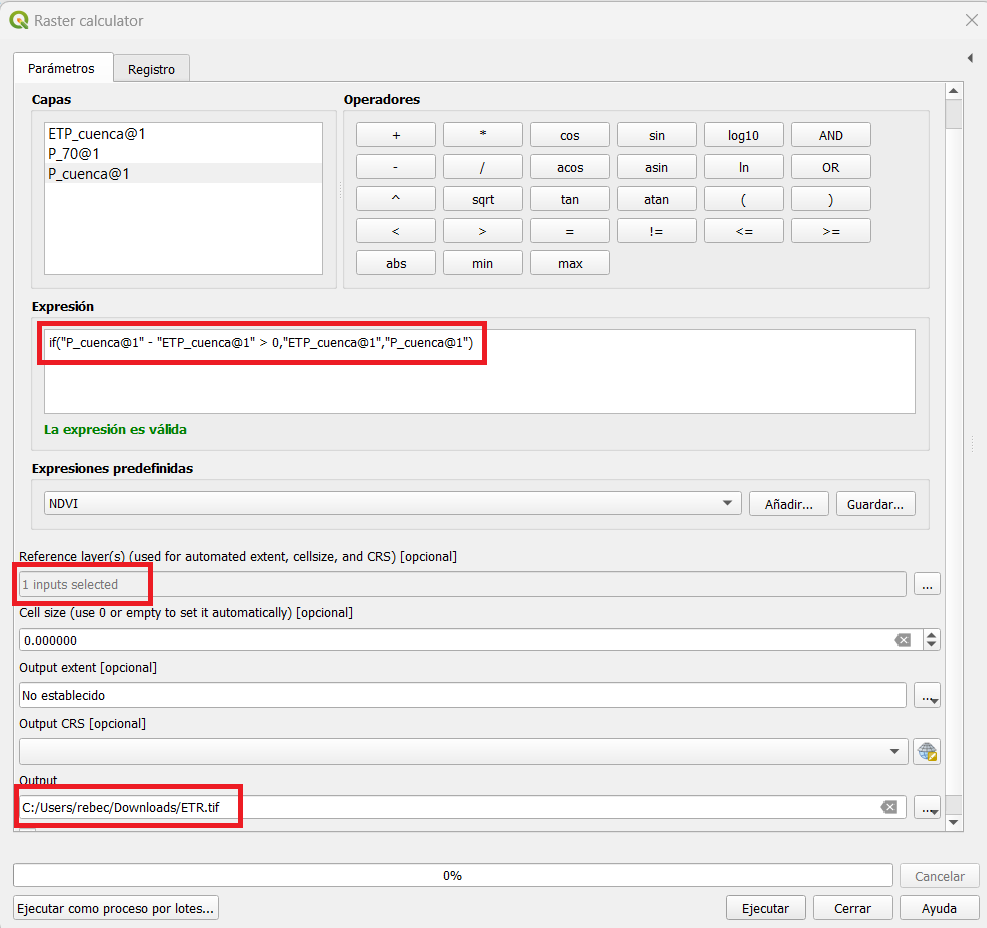
Task: Open the Reference layers browse button
Action: point(927,585)
